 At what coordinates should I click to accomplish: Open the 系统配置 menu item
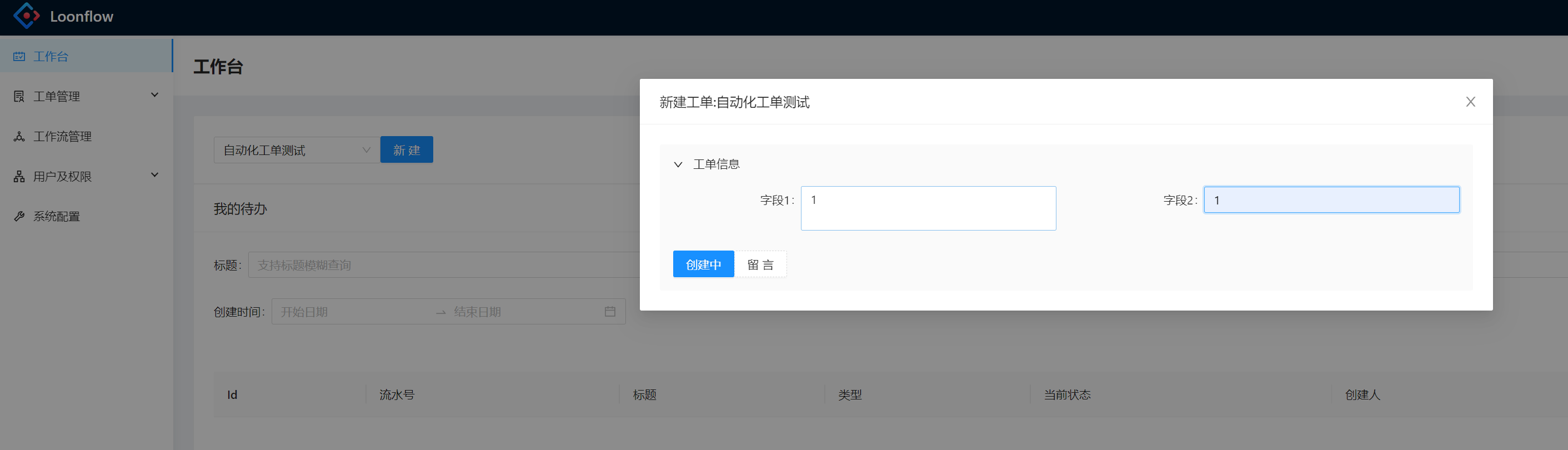point(87,216)
